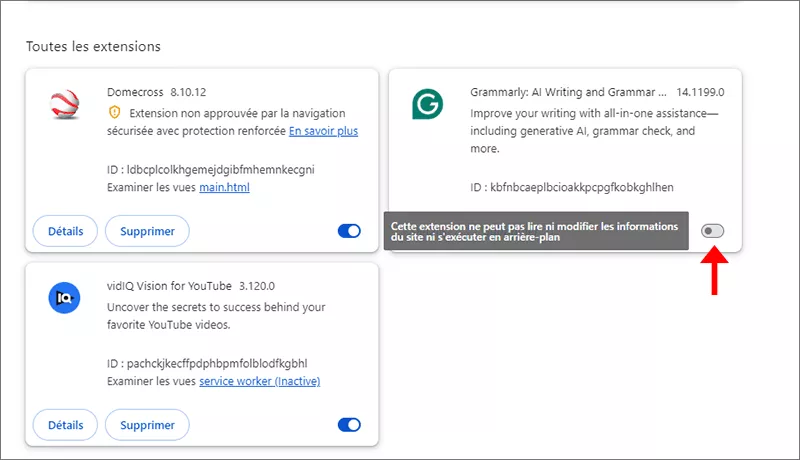
Task: Disable the Domecross extension toggle
Action: click(349, 231)
